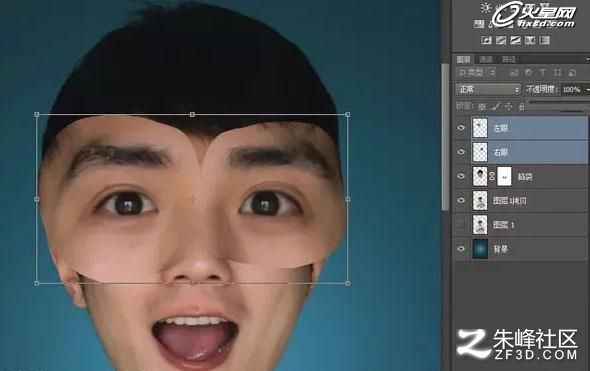Click the lock all padlock icon
Image resolution: width=590 pixels, height=371 pixels.
[x=522, y=106]
